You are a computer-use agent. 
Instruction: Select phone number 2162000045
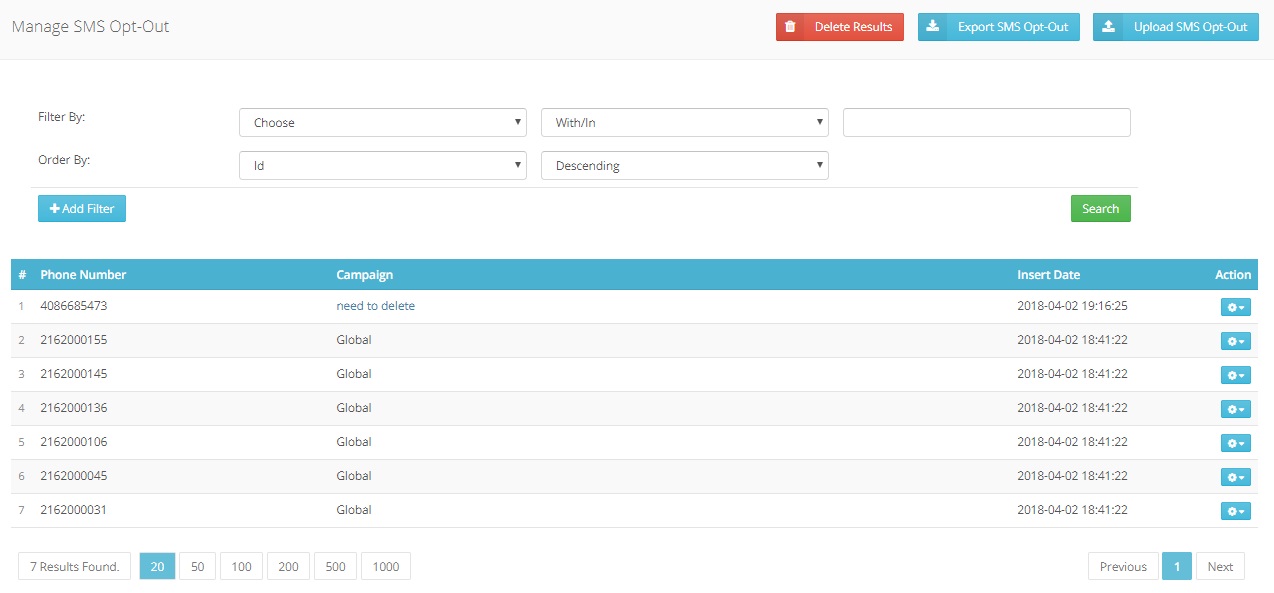click(74, 476)
